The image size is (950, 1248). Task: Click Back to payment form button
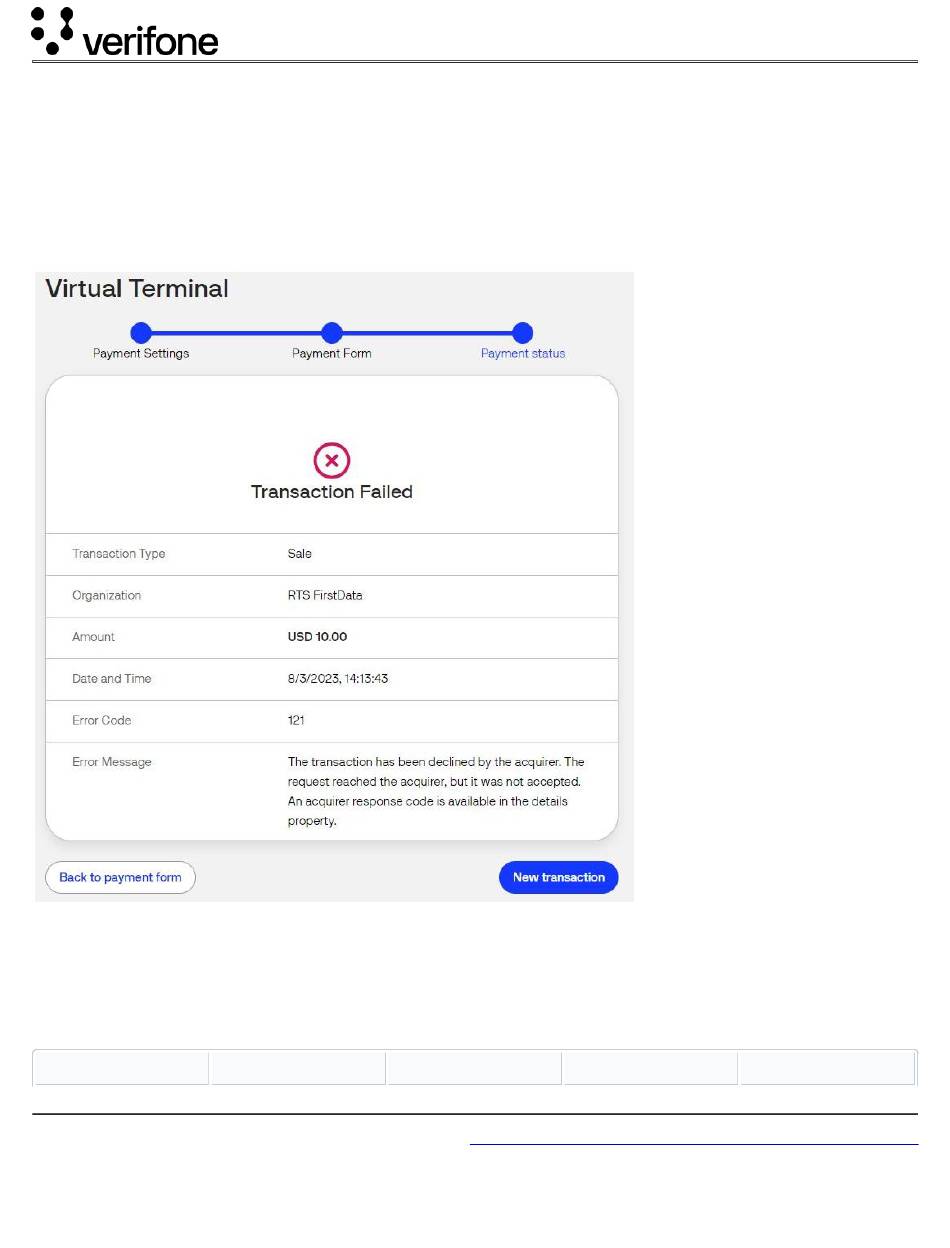(120, 877)
